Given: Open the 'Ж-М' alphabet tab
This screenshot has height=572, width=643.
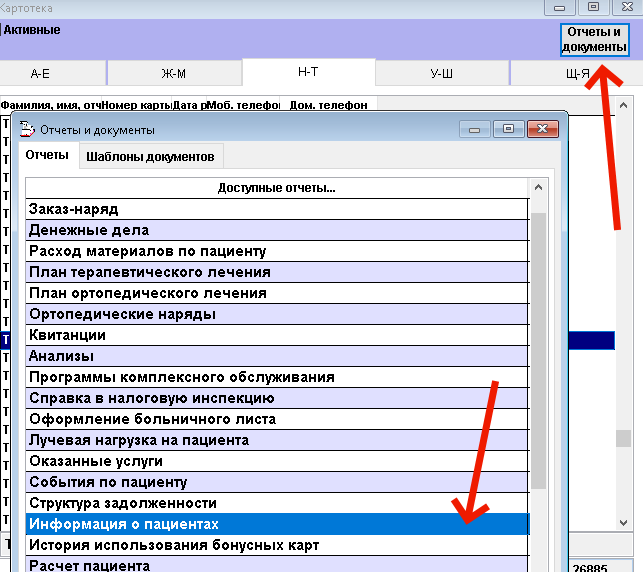Looking at the screenshot, I should (174, 73).
